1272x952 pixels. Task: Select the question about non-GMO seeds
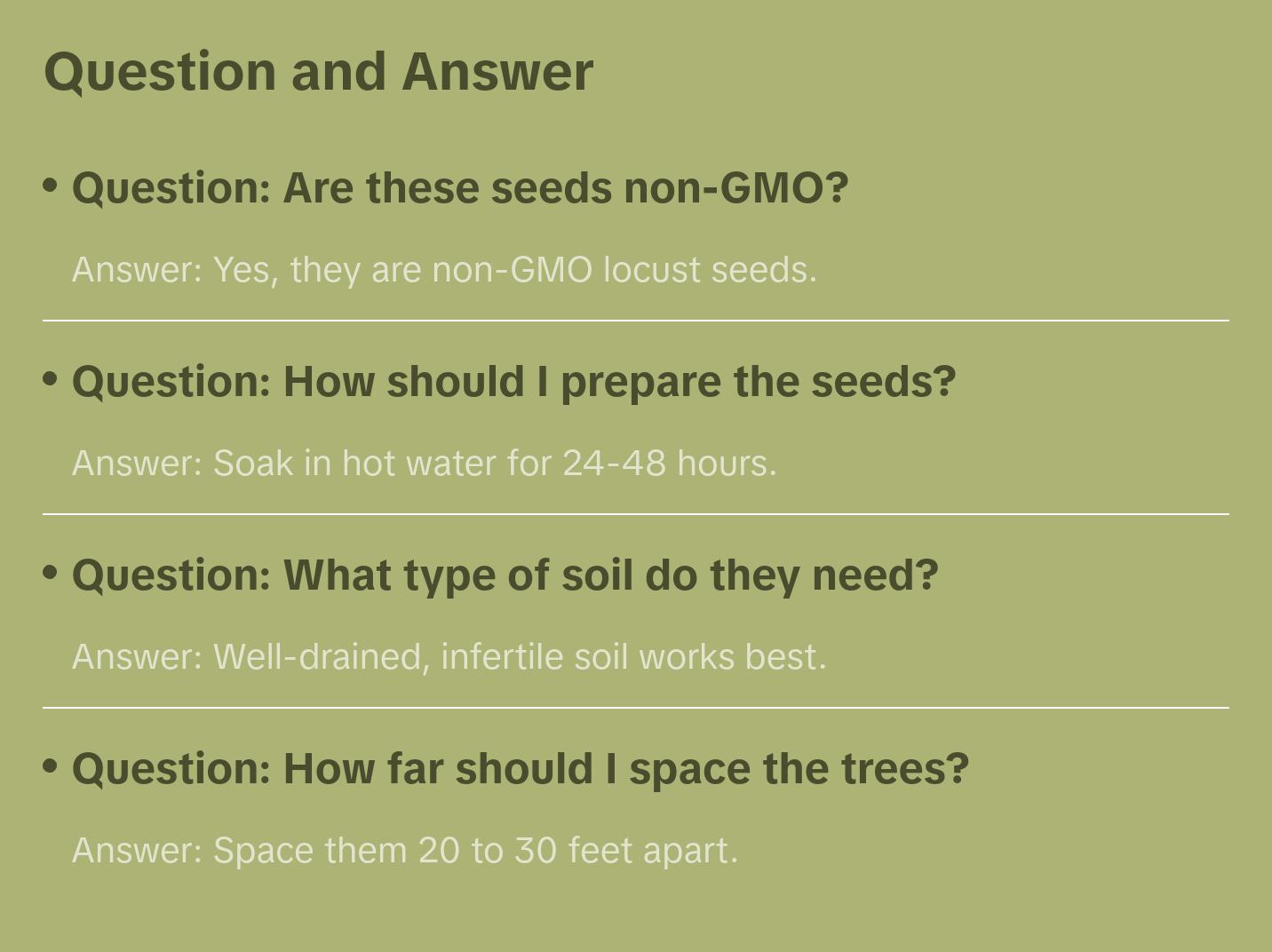coord(459,188)
